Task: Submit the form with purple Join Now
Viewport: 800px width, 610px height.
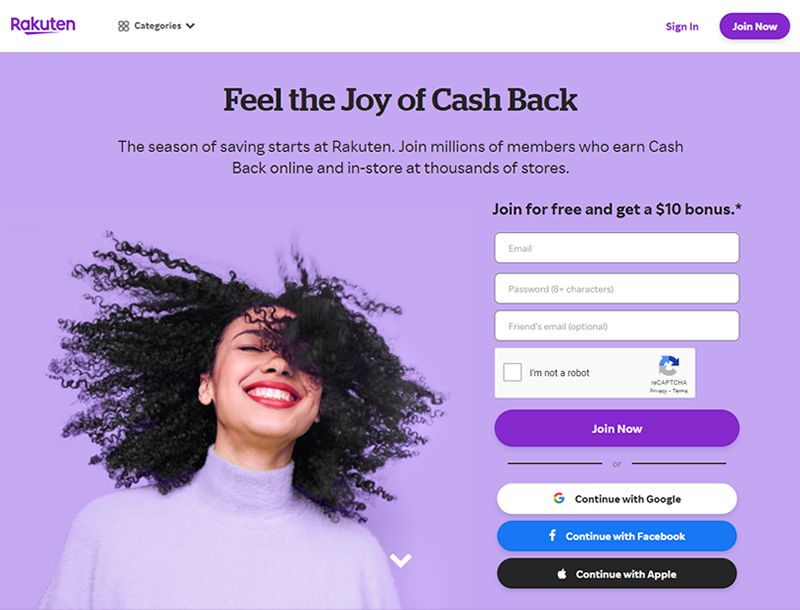Action: coord(617,428)
